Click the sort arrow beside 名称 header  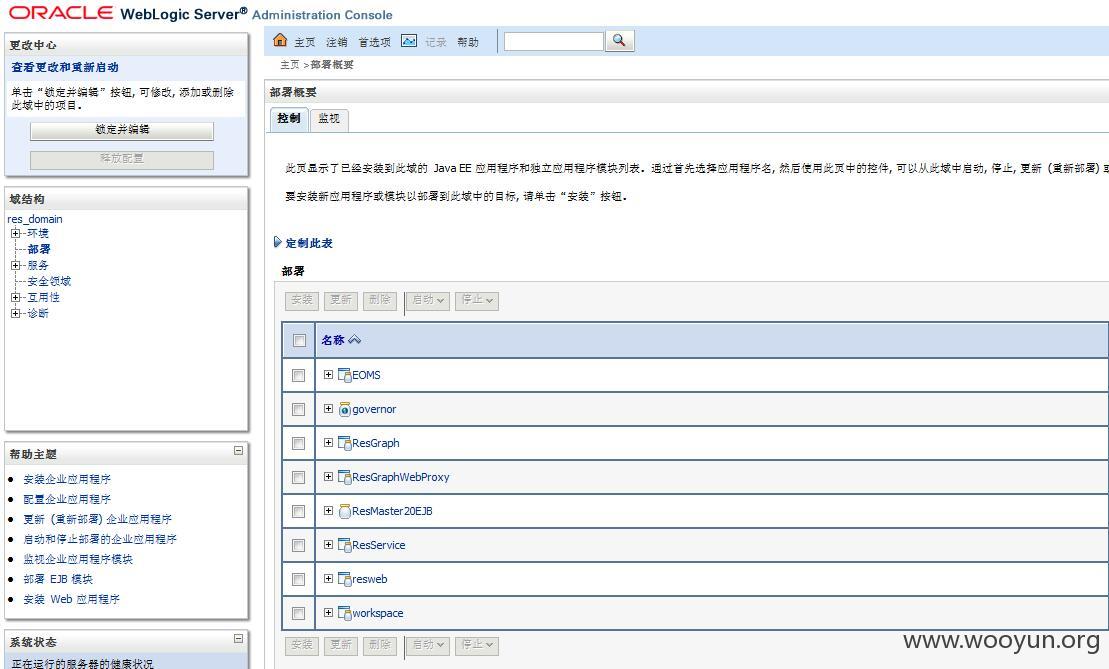[x=354, y=340]
